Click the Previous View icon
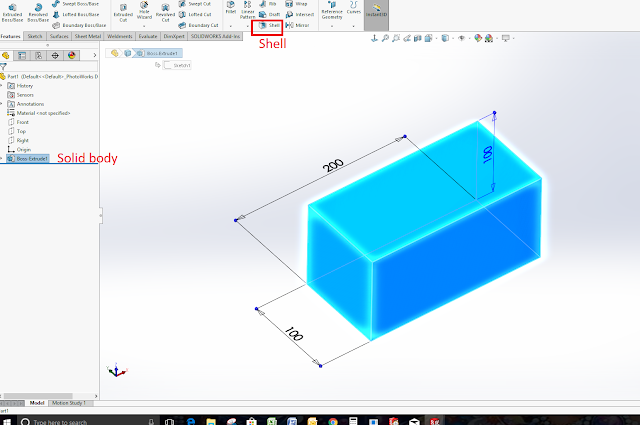The width and height of the screenshot is (640, 425). click(x=407, y=38)
